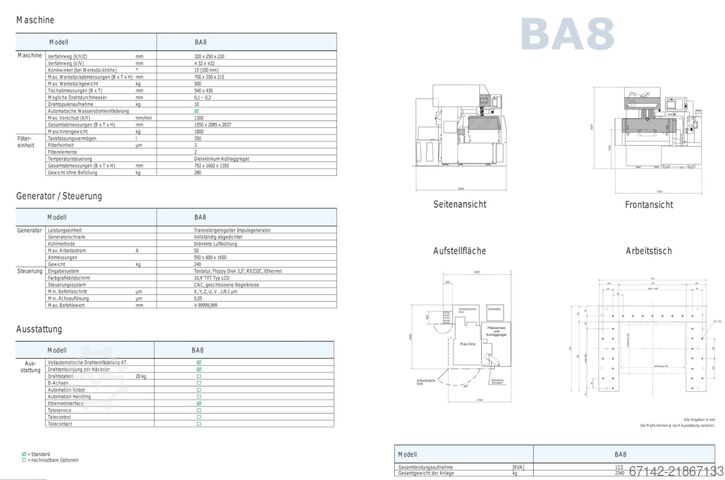Tick the Ethernetinterface checkbox
725x480 pixels.
[x=199, y=404]
